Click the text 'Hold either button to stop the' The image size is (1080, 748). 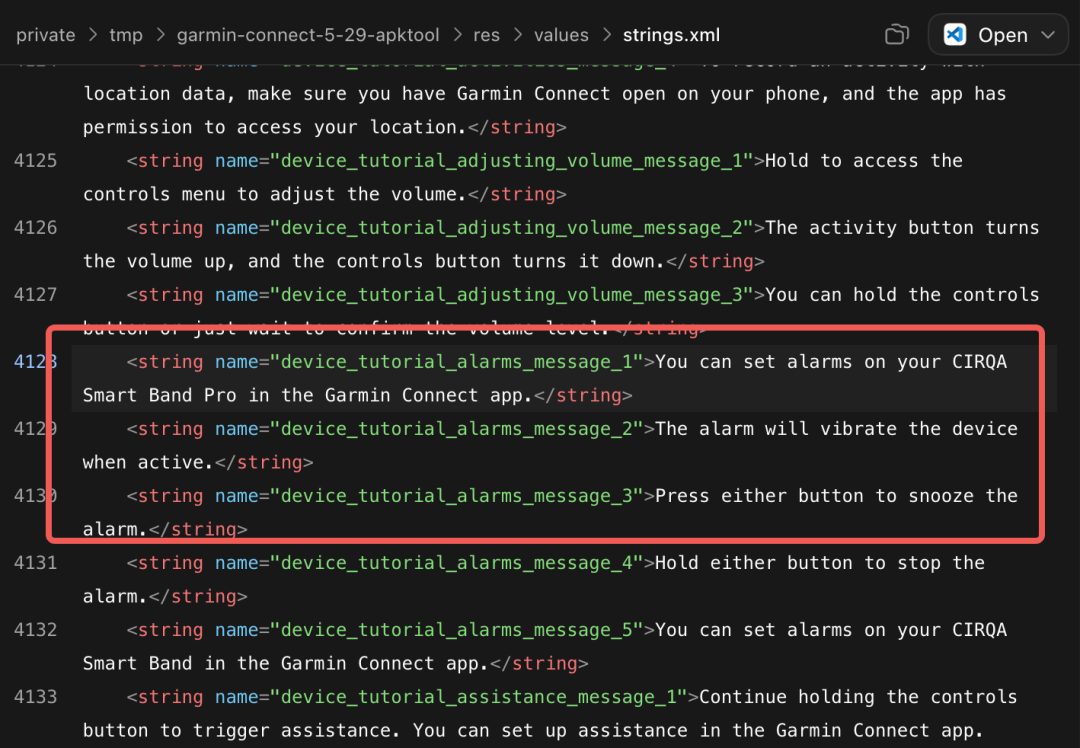pyautogui.click(x=820, y=563)
